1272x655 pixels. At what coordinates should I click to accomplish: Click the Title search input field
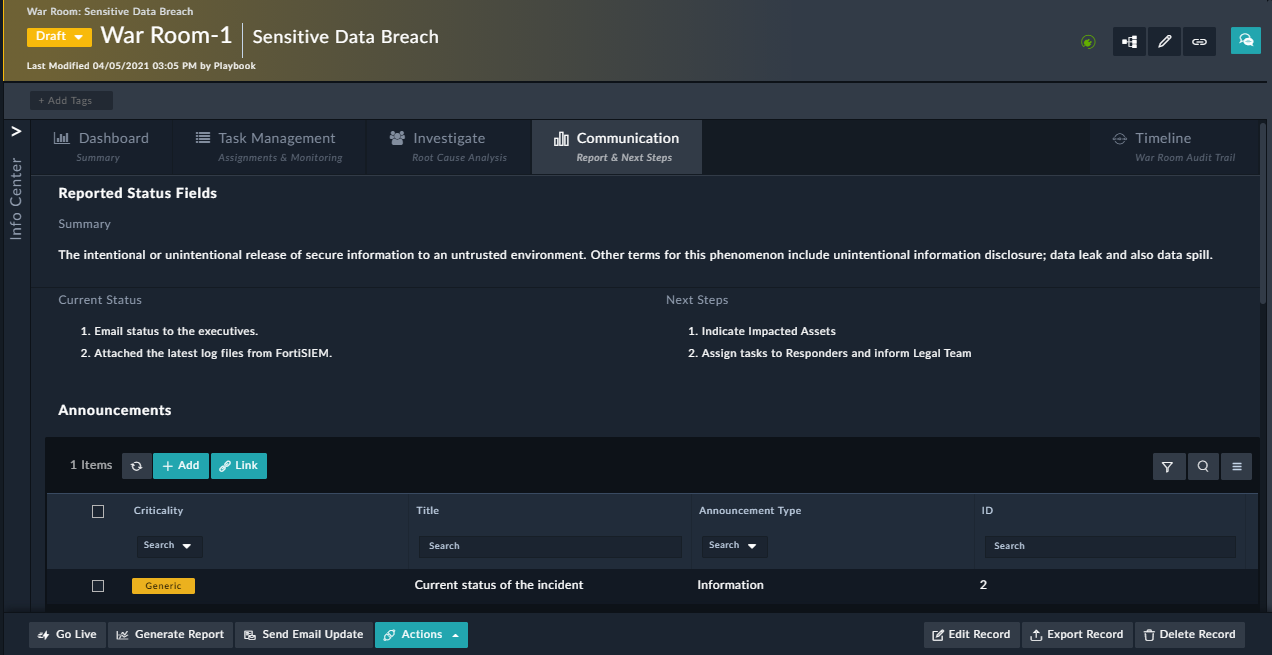coord(549,546)
